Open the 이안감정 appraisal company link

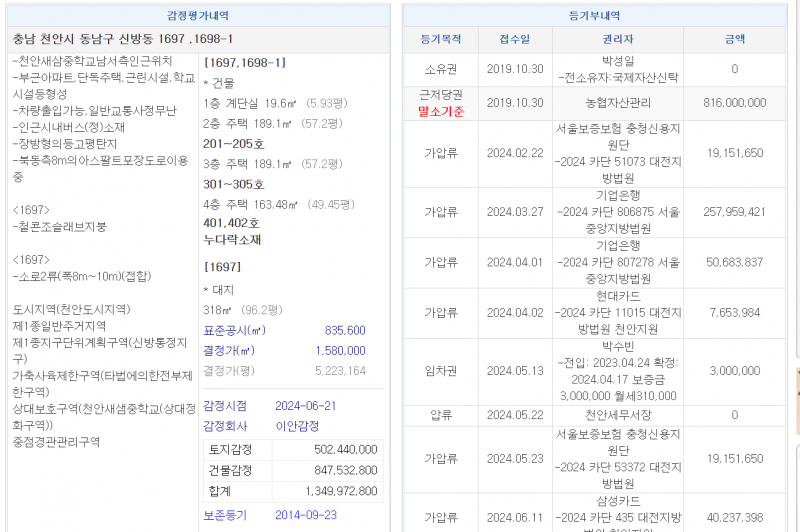(297, 425)
